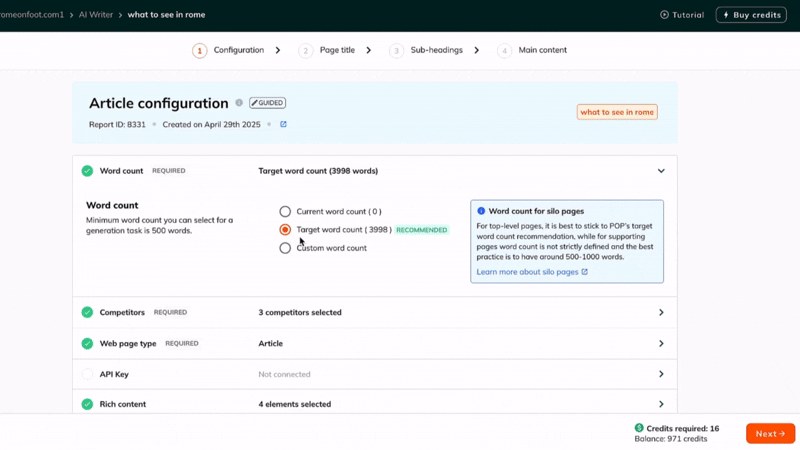
Task: Open the external link icon next to creation date
Action: pos(283,124)
